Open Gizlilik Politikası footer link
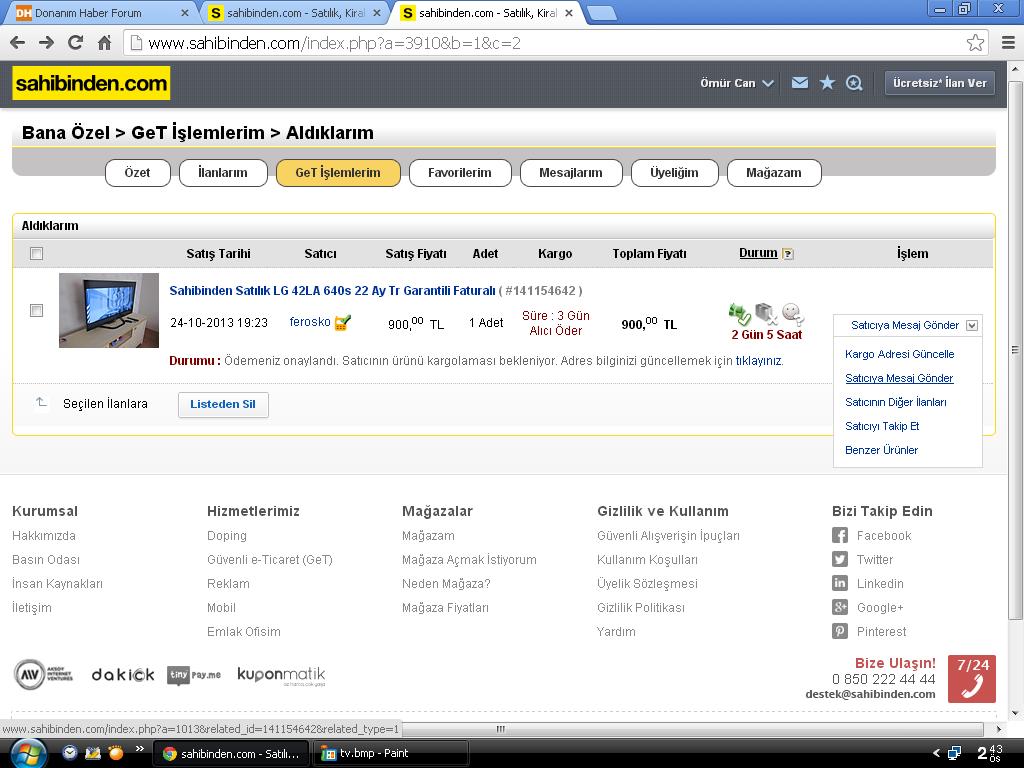Viewport: 1024px width, 768px height. point(641,607)
